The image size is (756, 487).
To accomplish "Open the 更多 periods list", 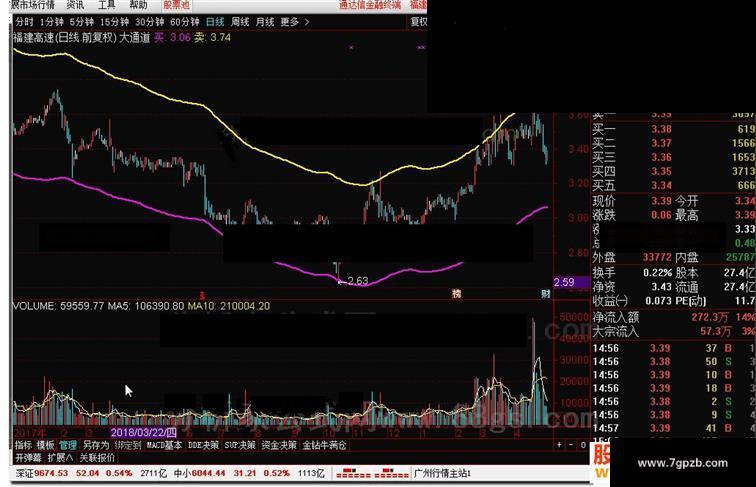I will point(289,22).
